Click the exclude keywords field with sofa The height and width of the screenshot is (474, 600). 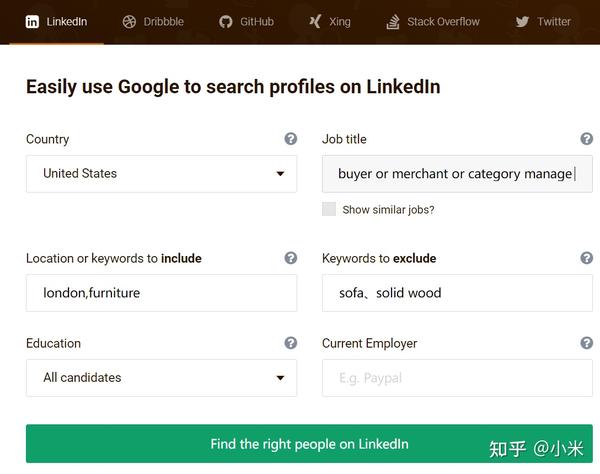coord(457,293)
